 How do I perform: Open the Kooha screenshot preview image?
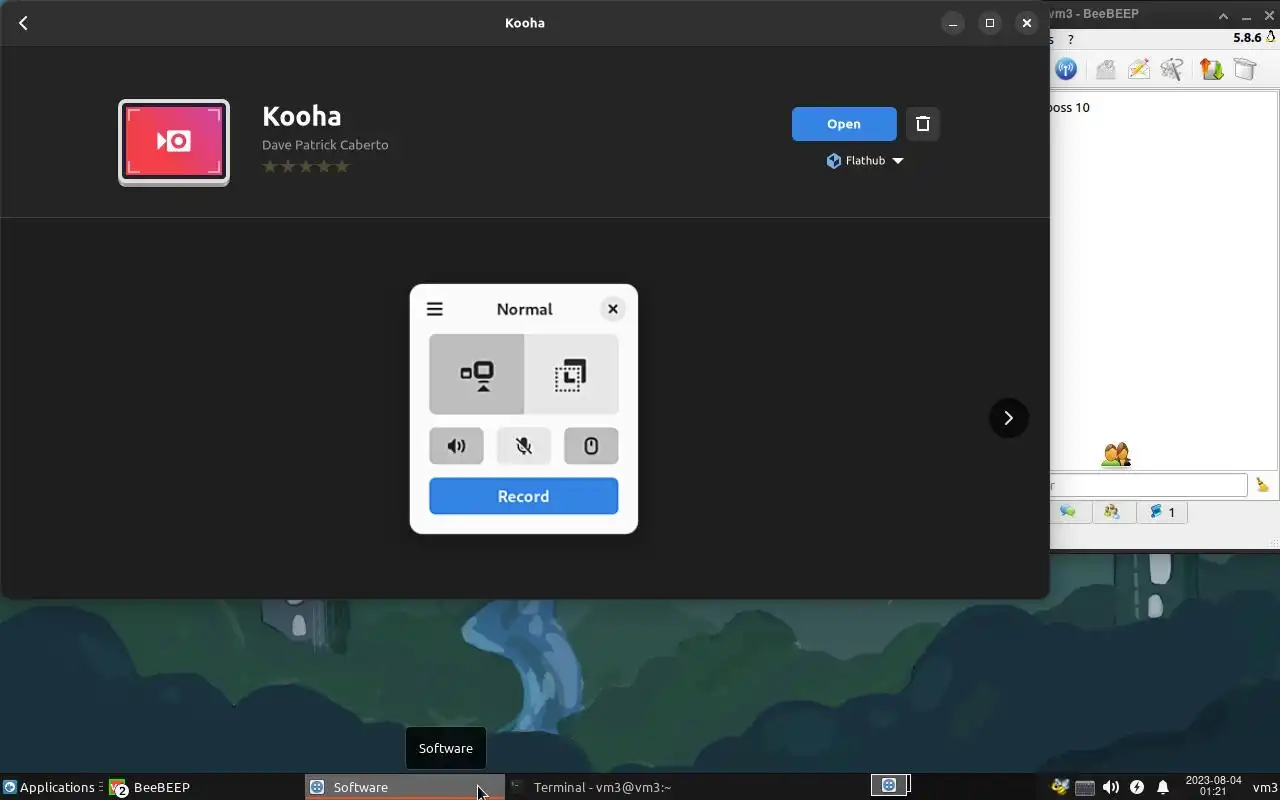[x=524, y=409]
